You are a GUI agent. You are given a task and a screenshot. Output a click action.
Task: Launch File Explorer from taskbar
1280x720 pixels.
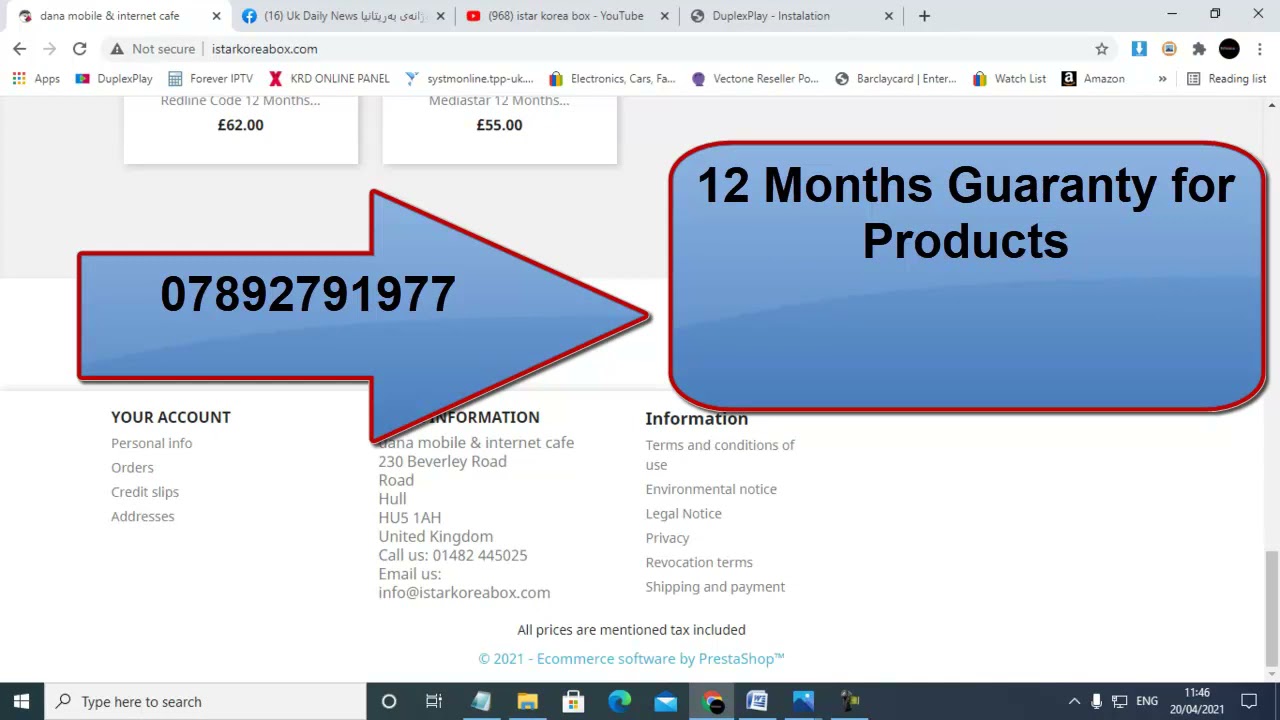[527, 701]
